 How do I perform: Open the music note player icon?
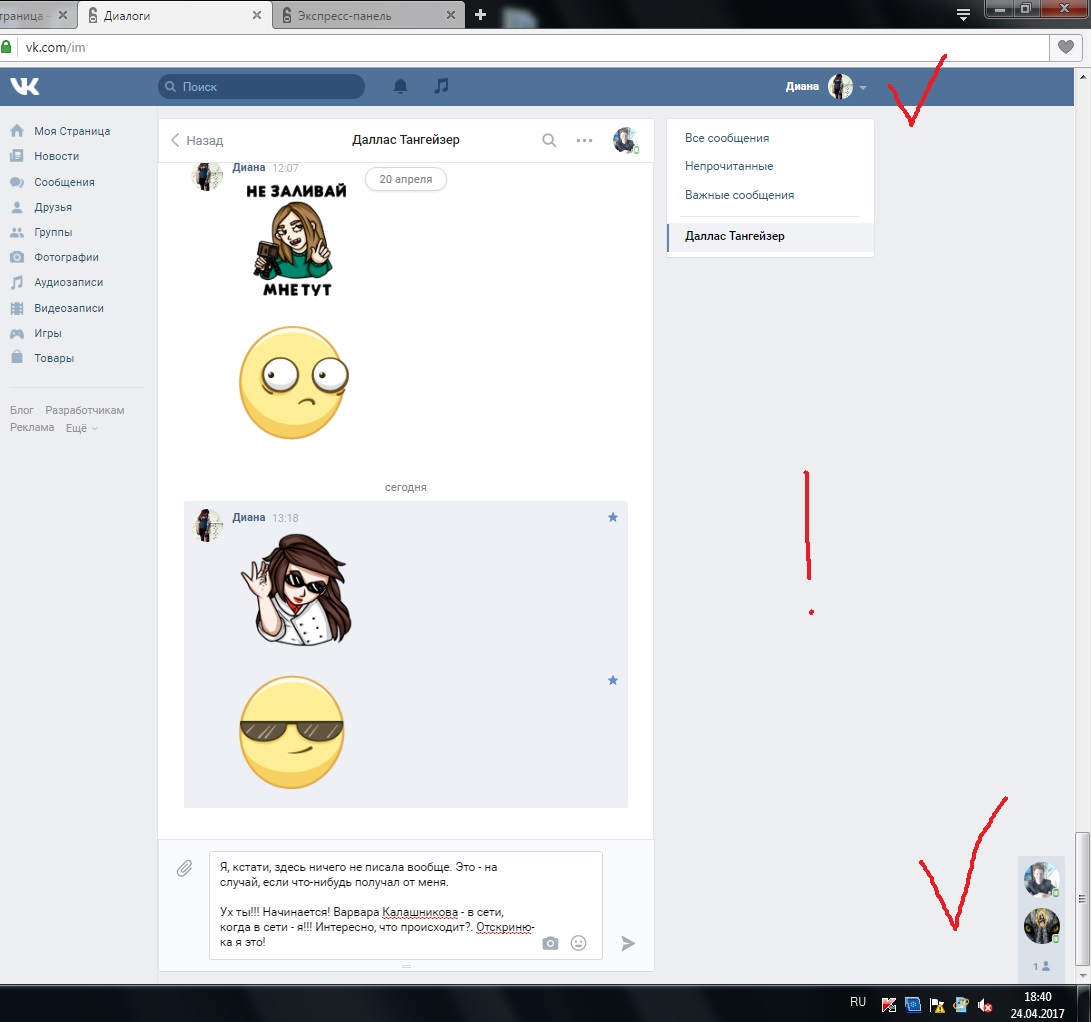coord(441,87)
